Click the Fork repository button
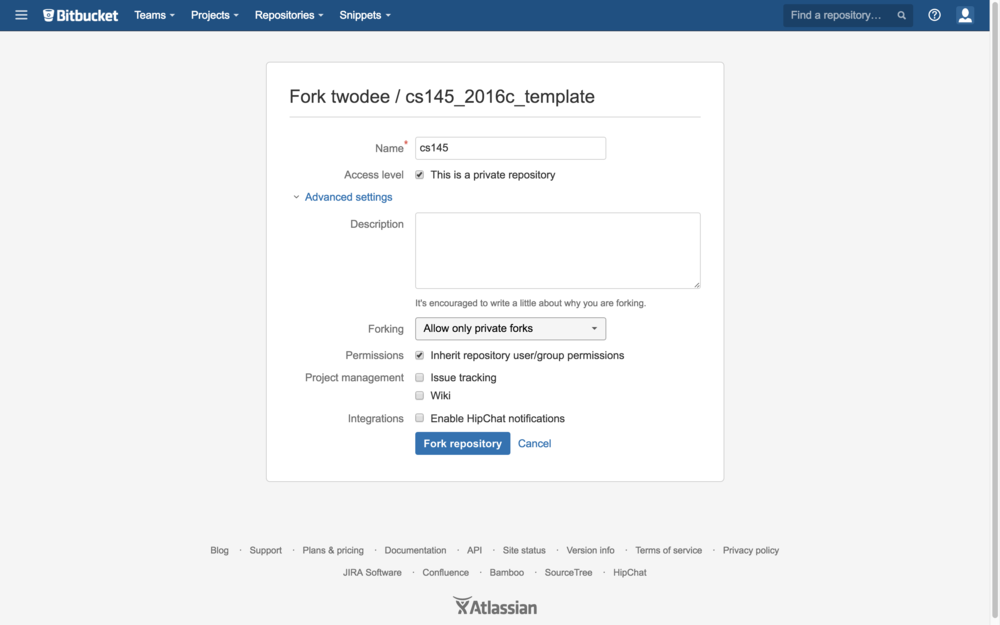Image resolution: width=1000 pixels, height=625 pixels. tap(462, 444)
